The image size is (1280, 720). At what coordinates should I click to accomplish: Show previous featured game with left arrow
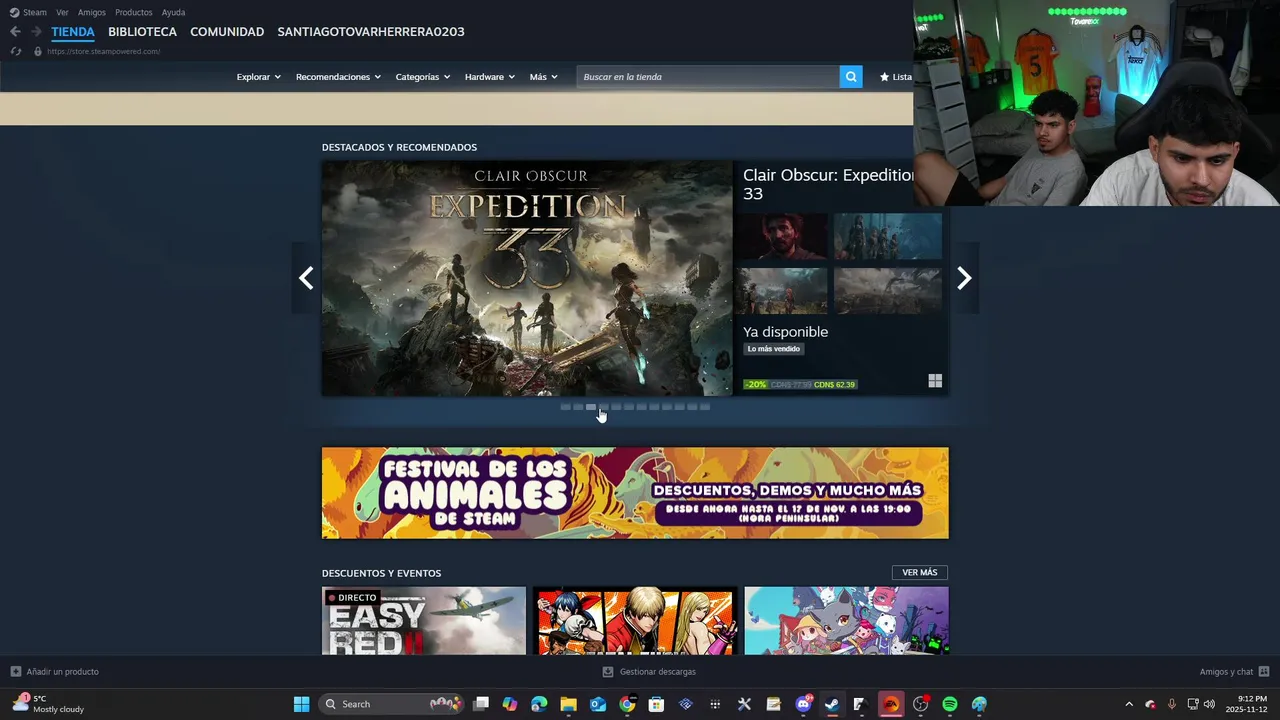[x=306, y=278]
